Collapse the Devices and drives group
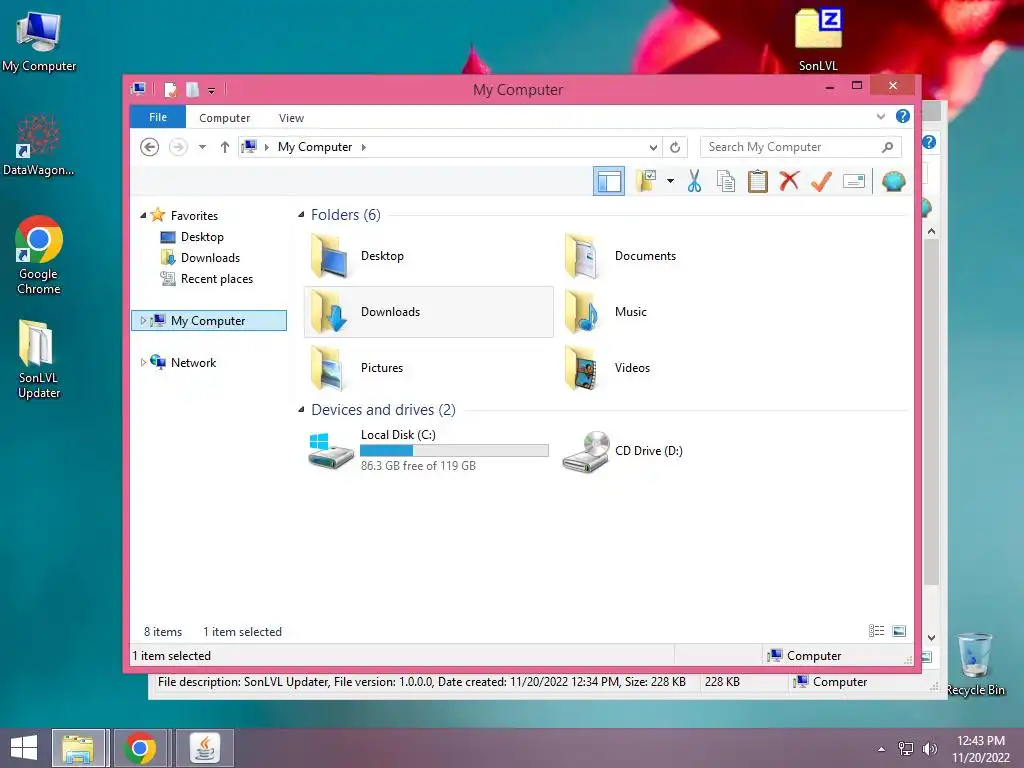 coord(301,409)
